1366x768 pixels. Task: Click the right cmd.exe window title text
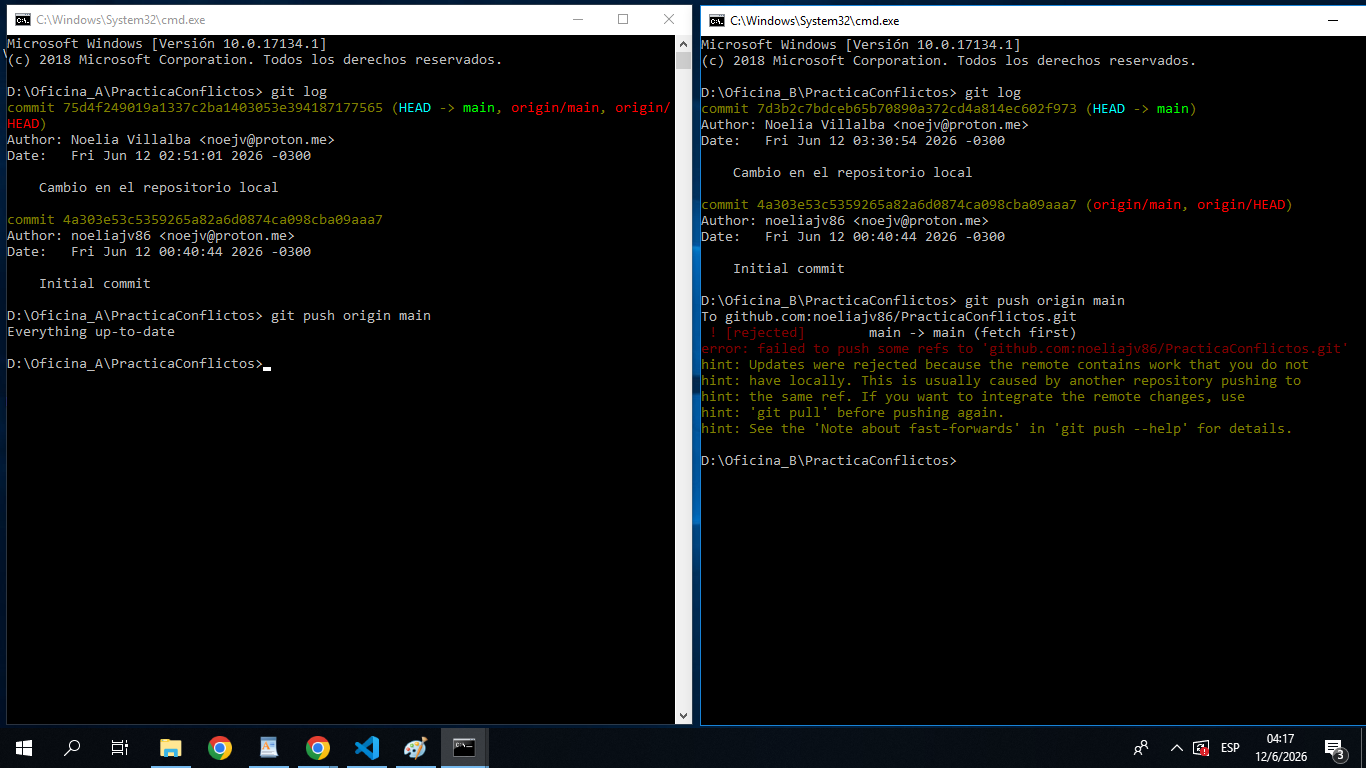(x=814, y=20)
